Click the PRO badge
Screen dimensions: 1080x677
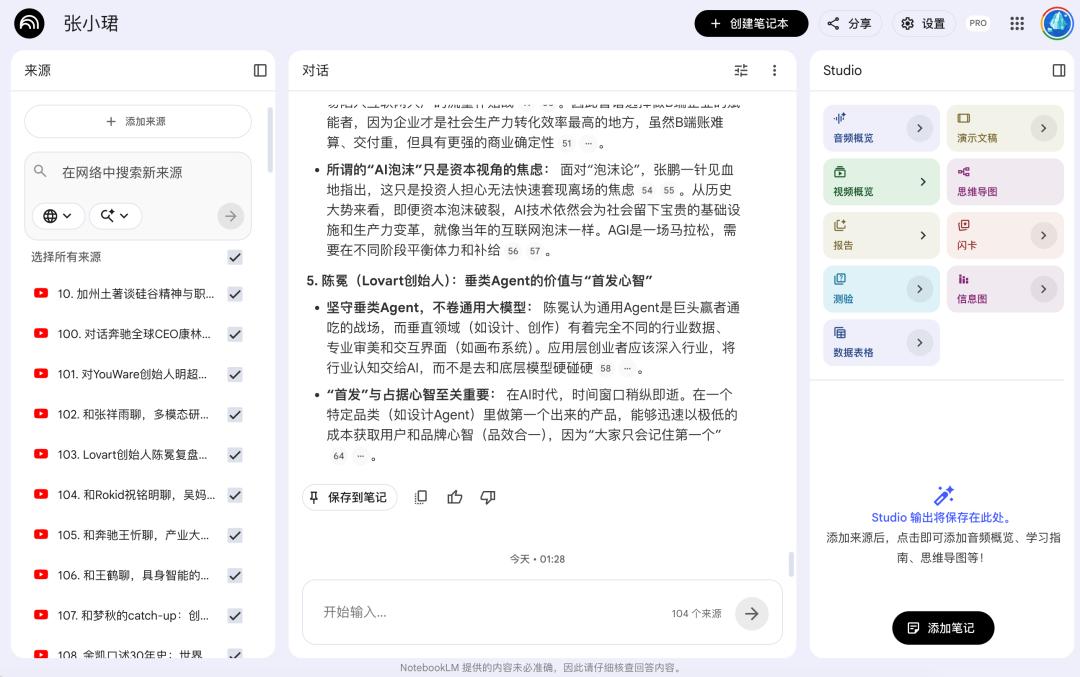977,23
